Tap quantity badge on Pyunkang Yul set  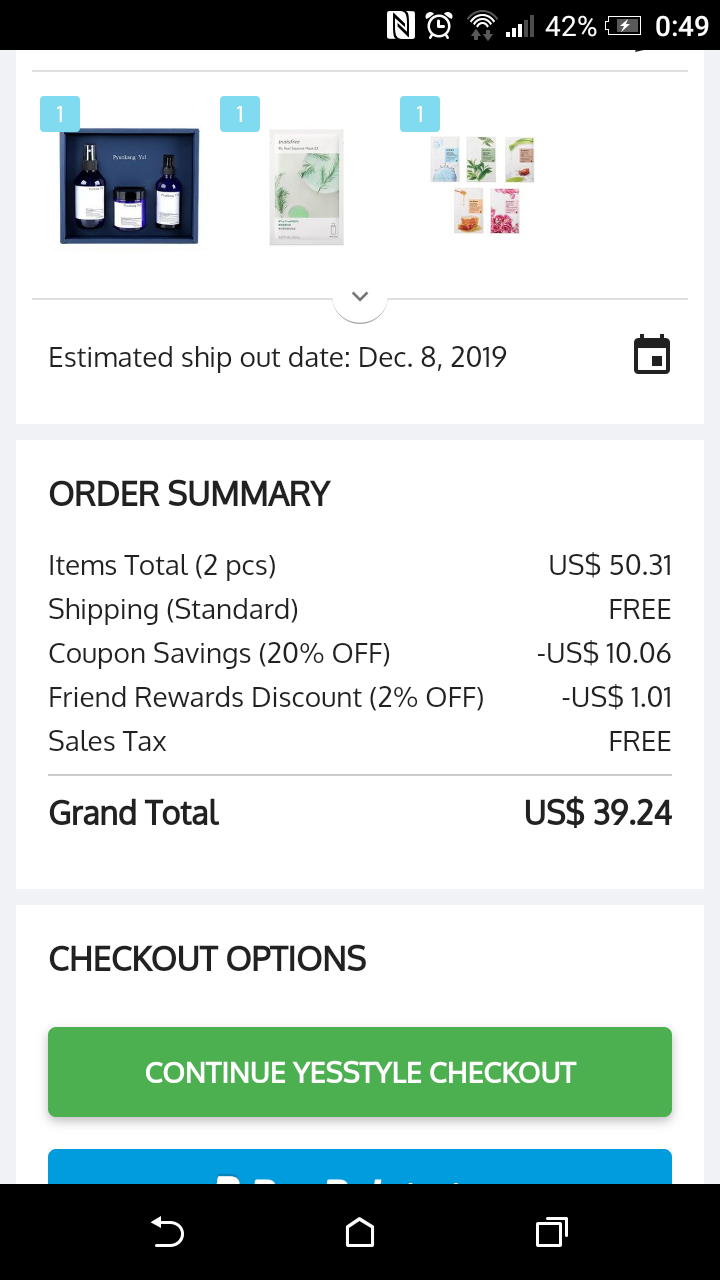(60, 114)
